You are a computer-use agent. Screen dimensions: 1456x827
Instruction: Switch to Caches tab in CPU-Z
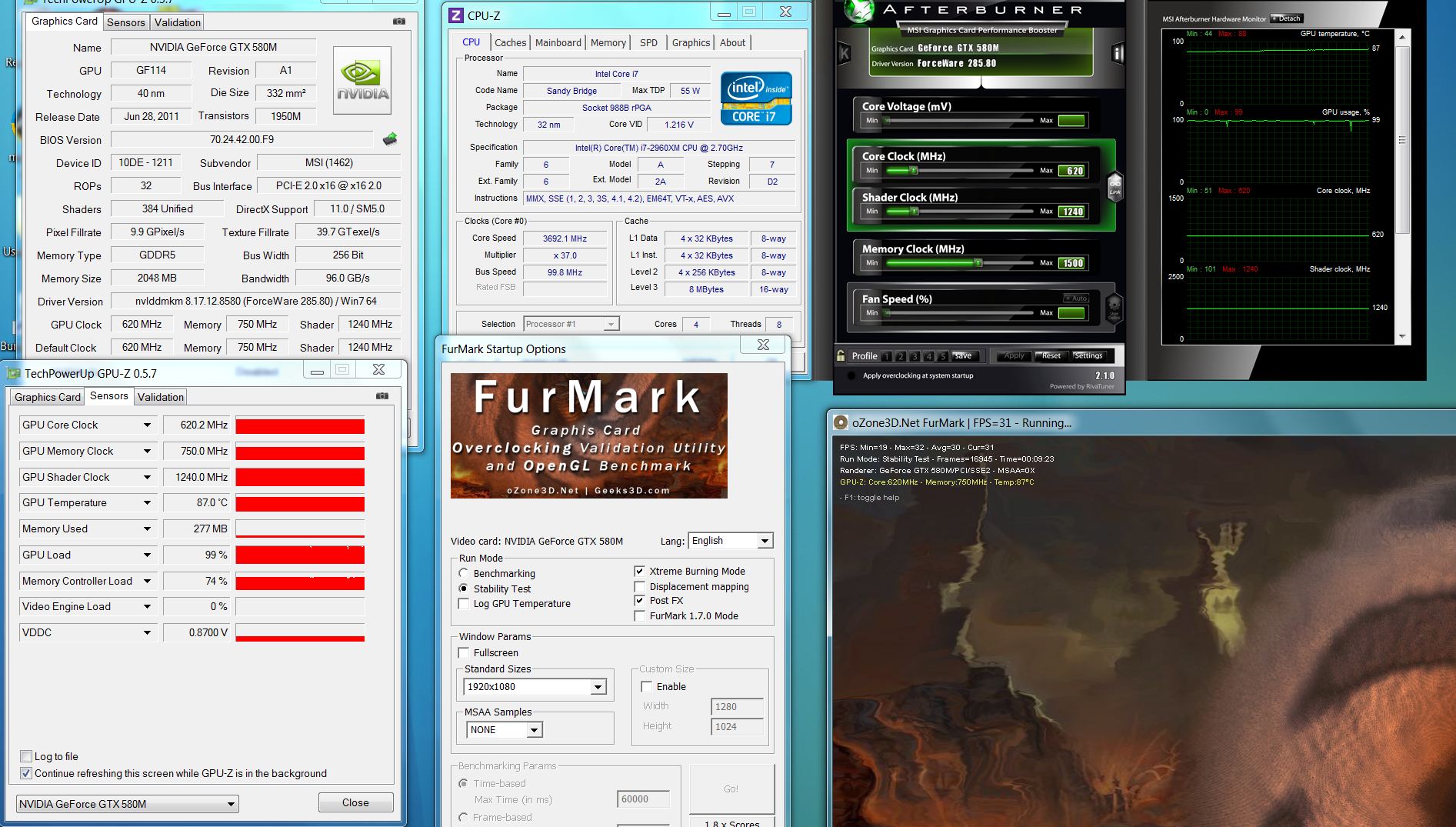pyautogui.click(x=510, y=42)
